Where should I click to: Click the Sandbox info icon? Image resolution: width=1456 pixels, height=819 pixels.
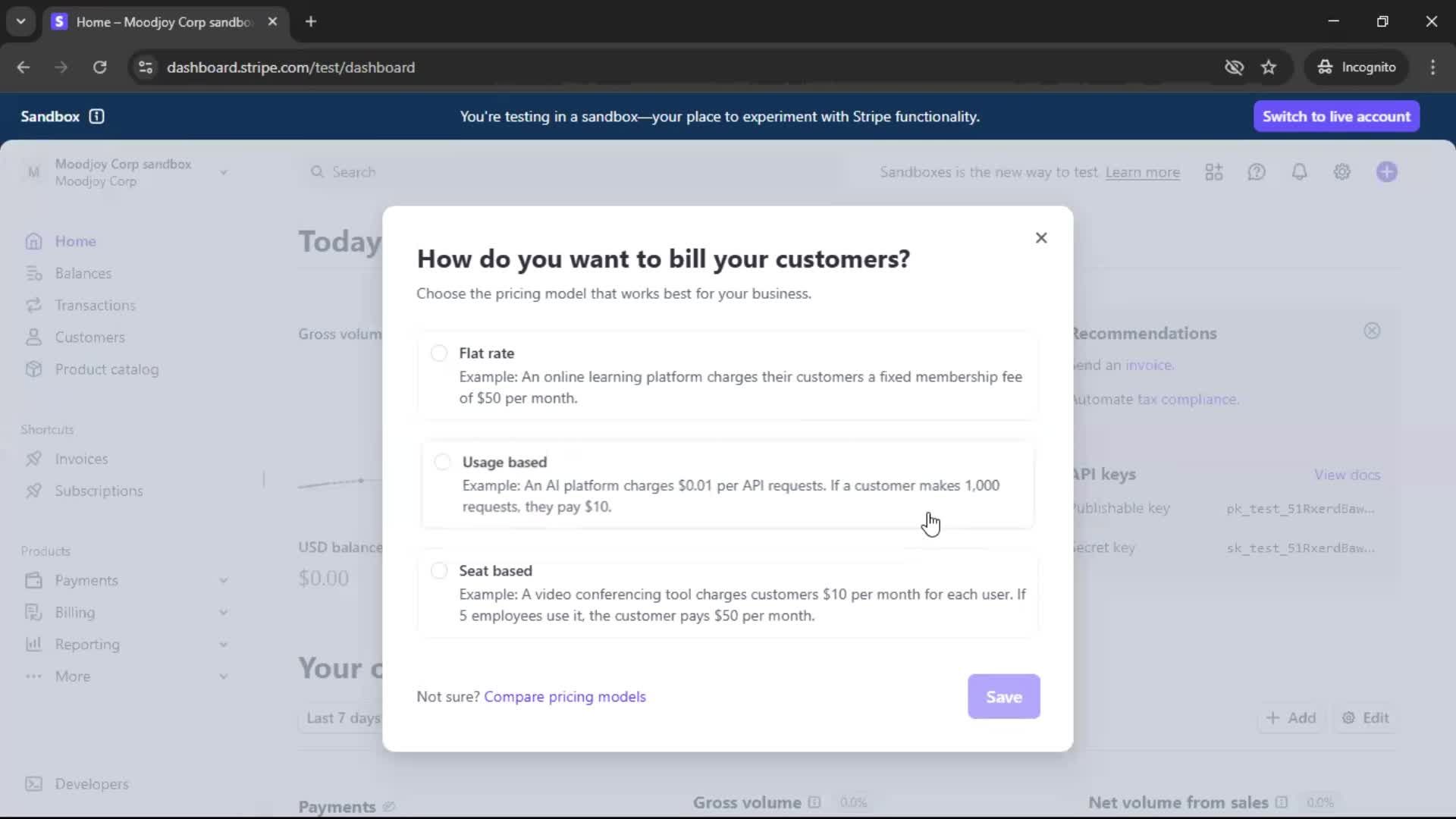pos(96,116)
